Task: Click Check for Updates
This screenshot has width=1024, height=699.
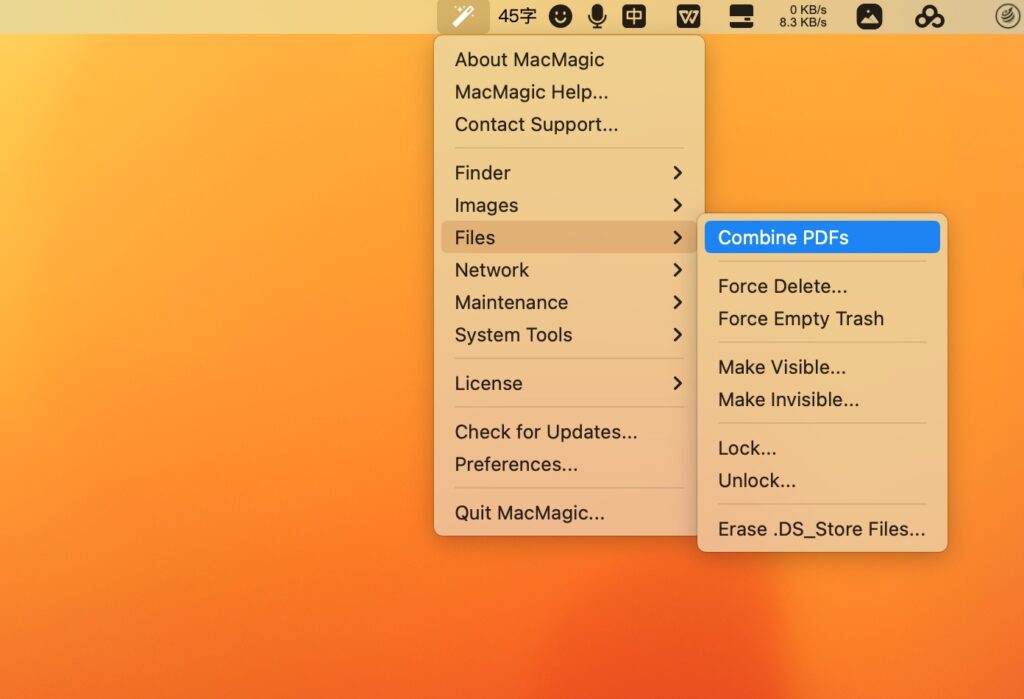Action: (546, 432)
